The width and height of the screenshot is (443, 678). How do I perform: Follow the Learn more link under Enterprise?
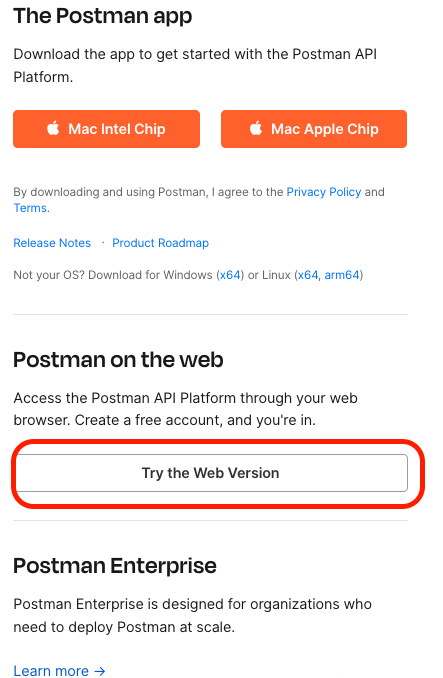(x=59, y=671)
